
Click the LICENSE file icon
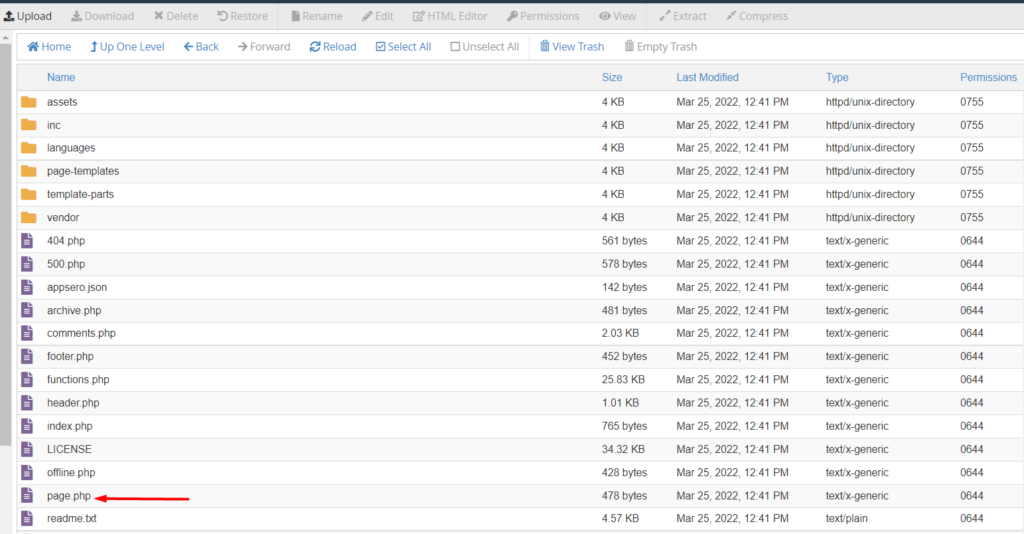pos(27,449)
